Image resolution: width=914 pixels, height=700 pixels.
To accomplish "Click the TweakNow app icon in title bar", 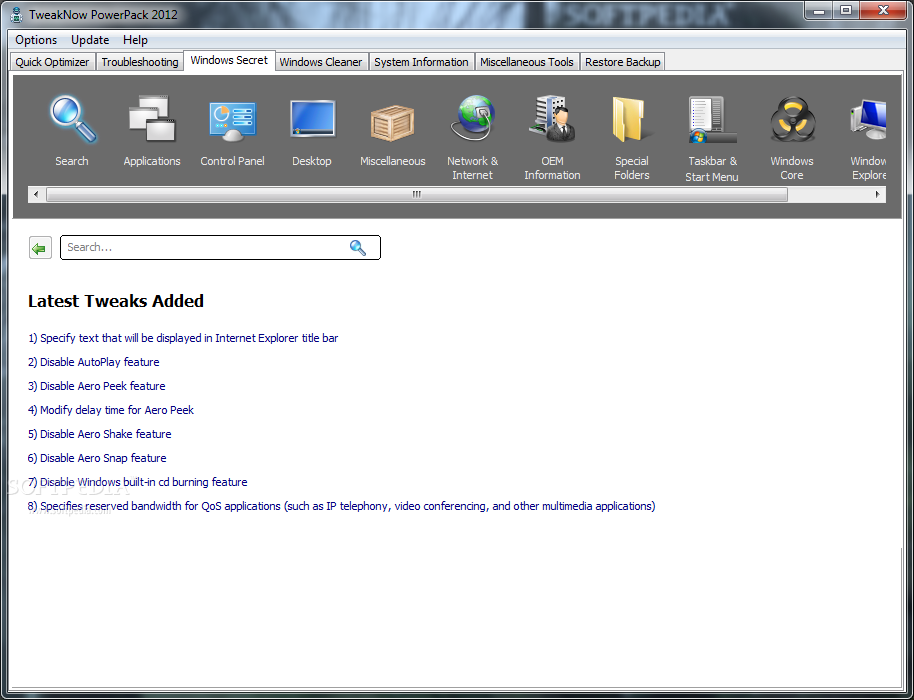I will [17, 15].
